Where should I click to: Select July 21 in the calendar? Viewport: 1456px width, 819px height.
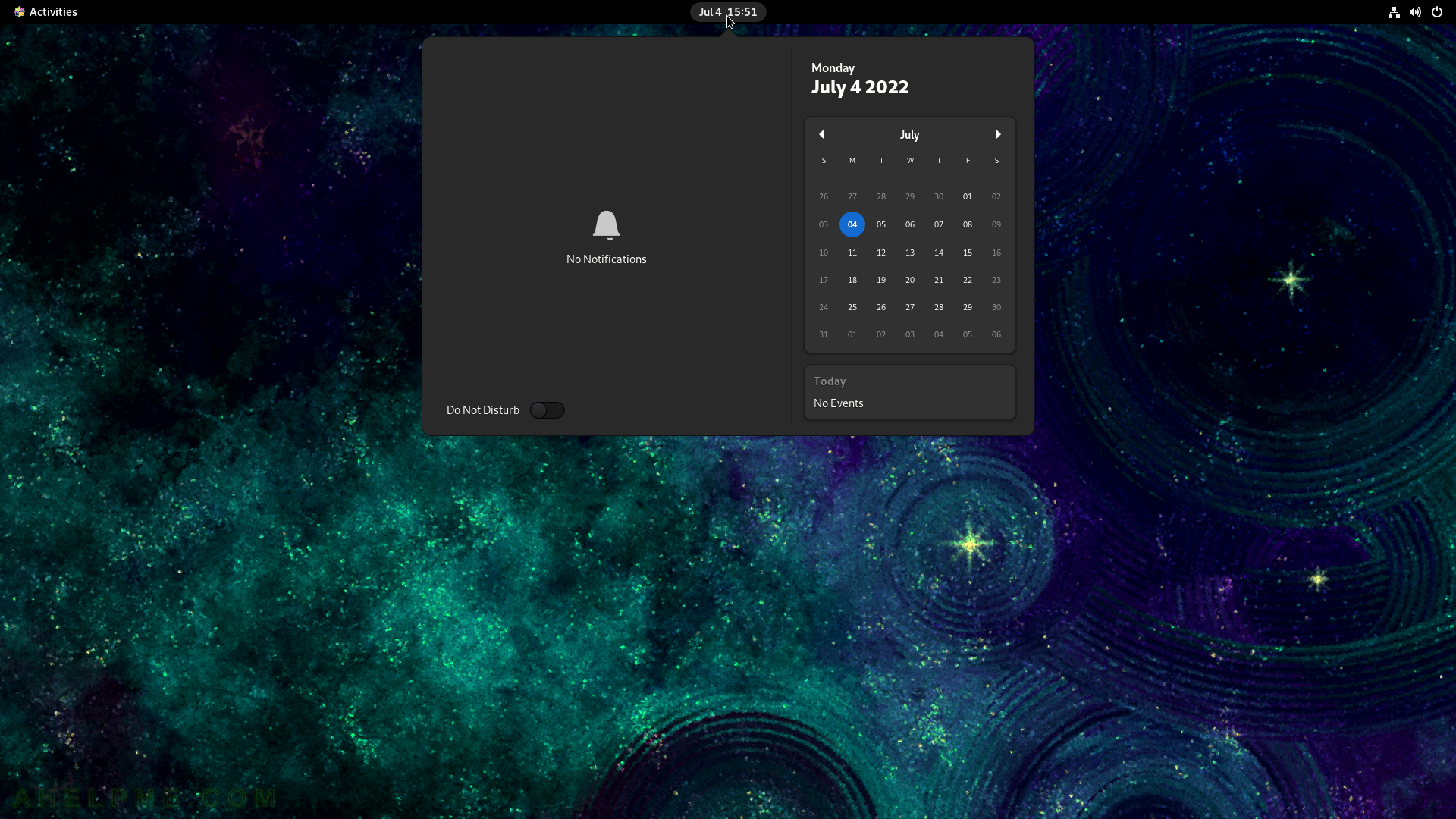coord(939,280)
